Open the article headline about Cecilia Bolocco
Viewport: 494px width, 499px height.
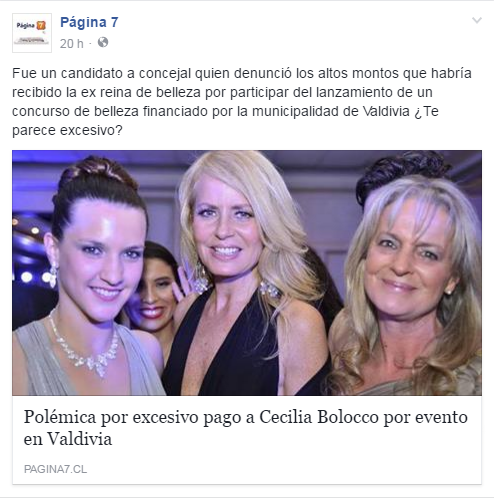click(246, 427)
